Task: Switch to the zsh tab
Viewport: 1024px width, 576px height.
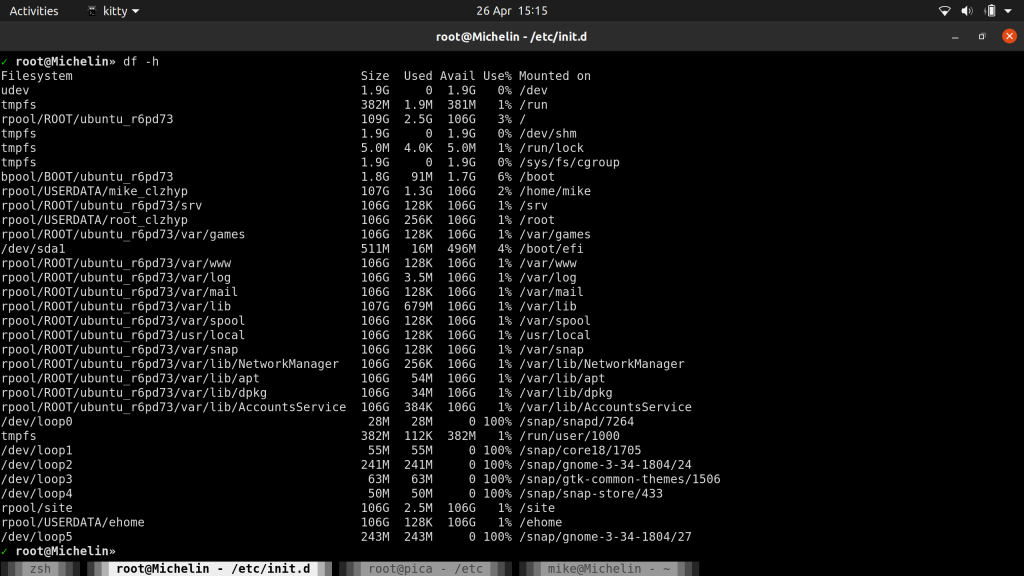Action: tap(40, 569)
